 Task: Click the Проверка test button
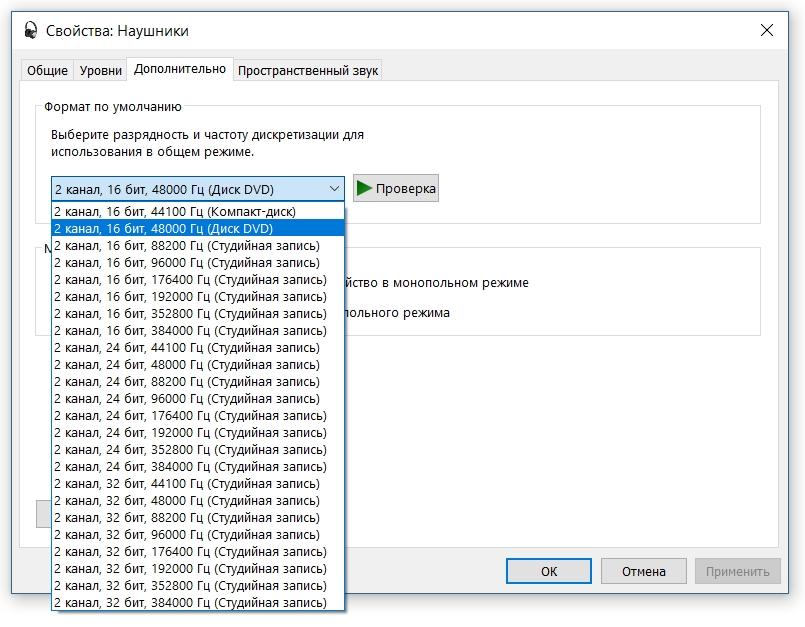point(396,188)
